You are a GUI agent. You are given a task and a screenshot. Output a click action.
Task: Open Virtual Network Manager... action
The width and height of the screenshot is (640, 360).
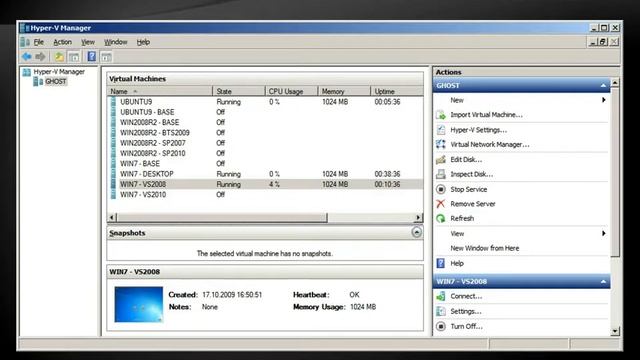tap(490, 144)
